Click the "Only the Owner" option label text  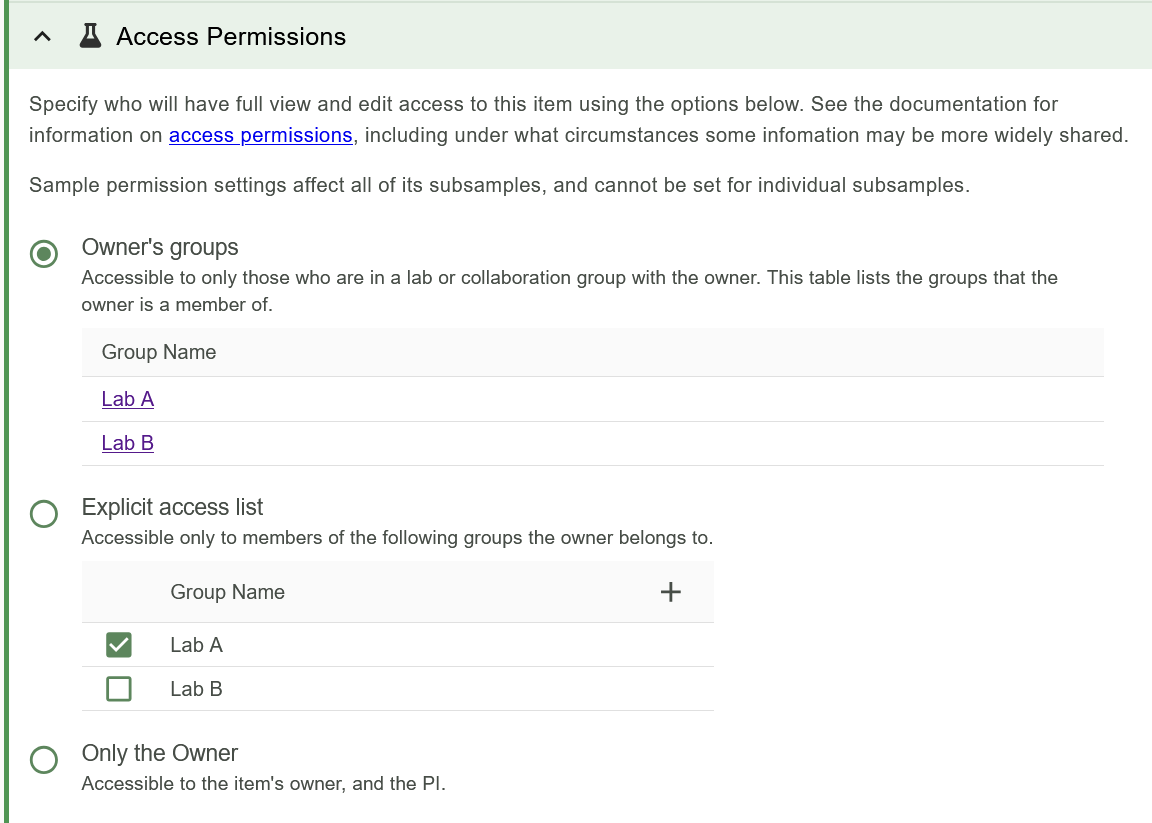[160, 753]
